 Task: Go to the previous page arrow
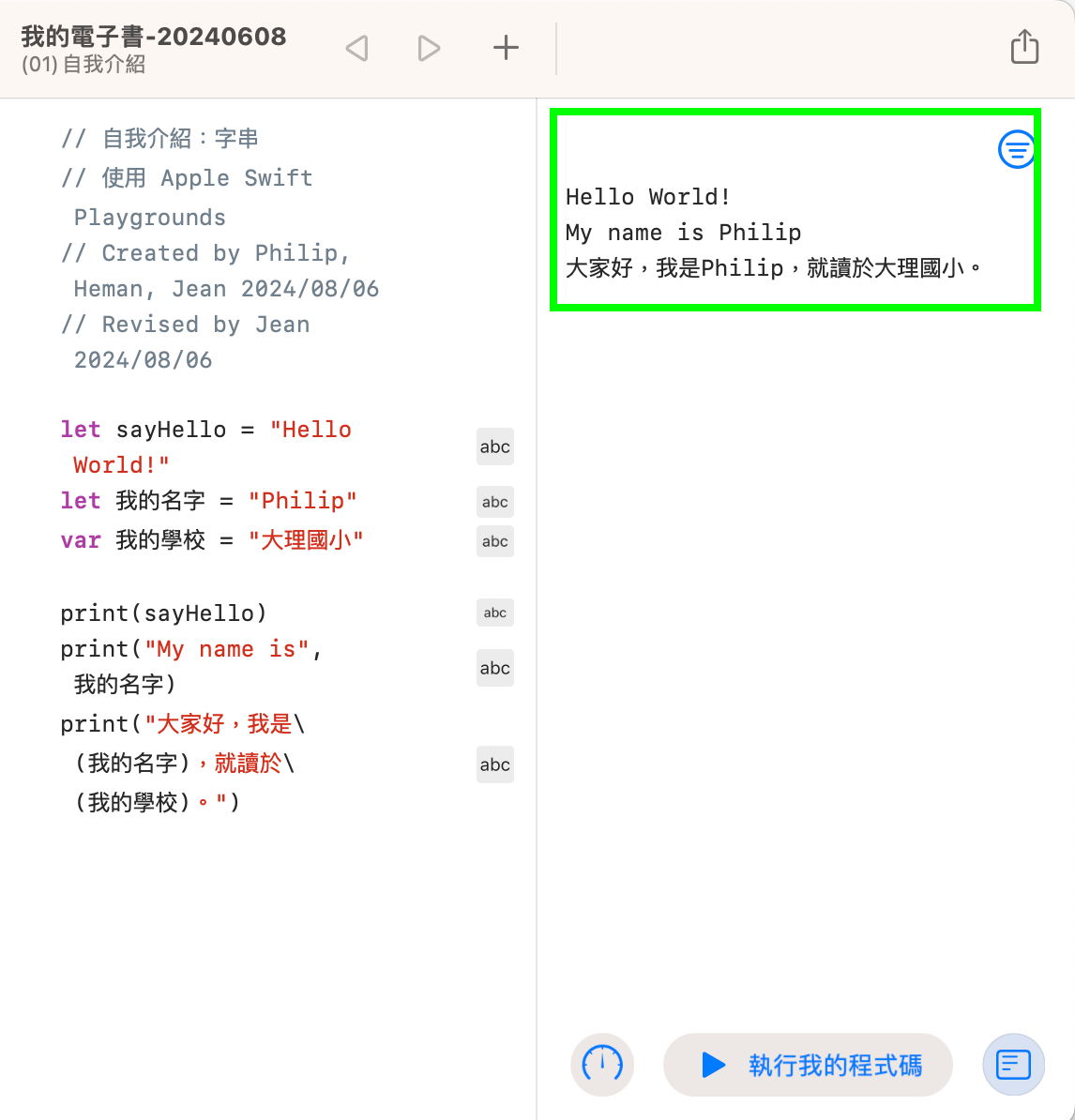(357, 48)
